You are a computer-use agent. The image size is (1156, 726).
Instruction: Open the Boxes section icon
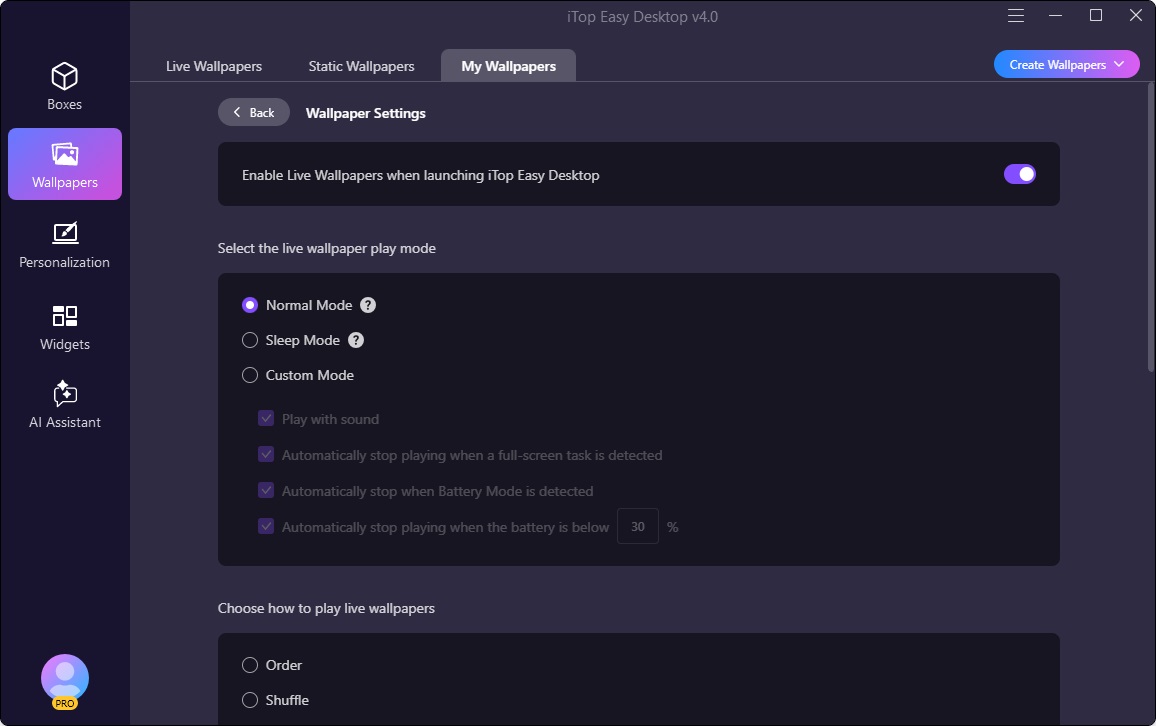pos(65,77)
